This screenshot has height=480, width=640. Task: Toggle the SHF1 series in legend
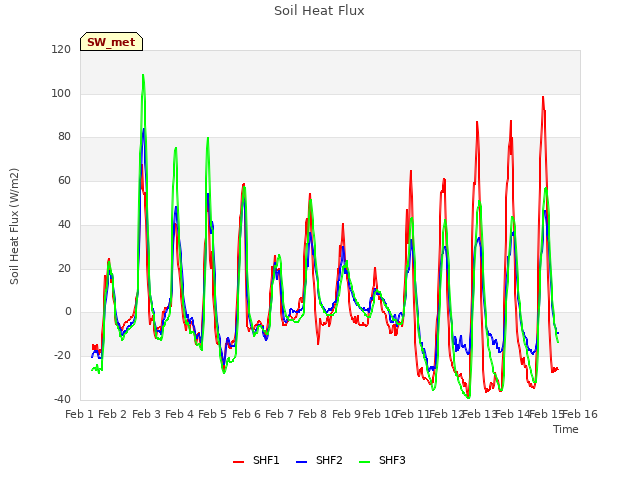(x=256, y=460)
